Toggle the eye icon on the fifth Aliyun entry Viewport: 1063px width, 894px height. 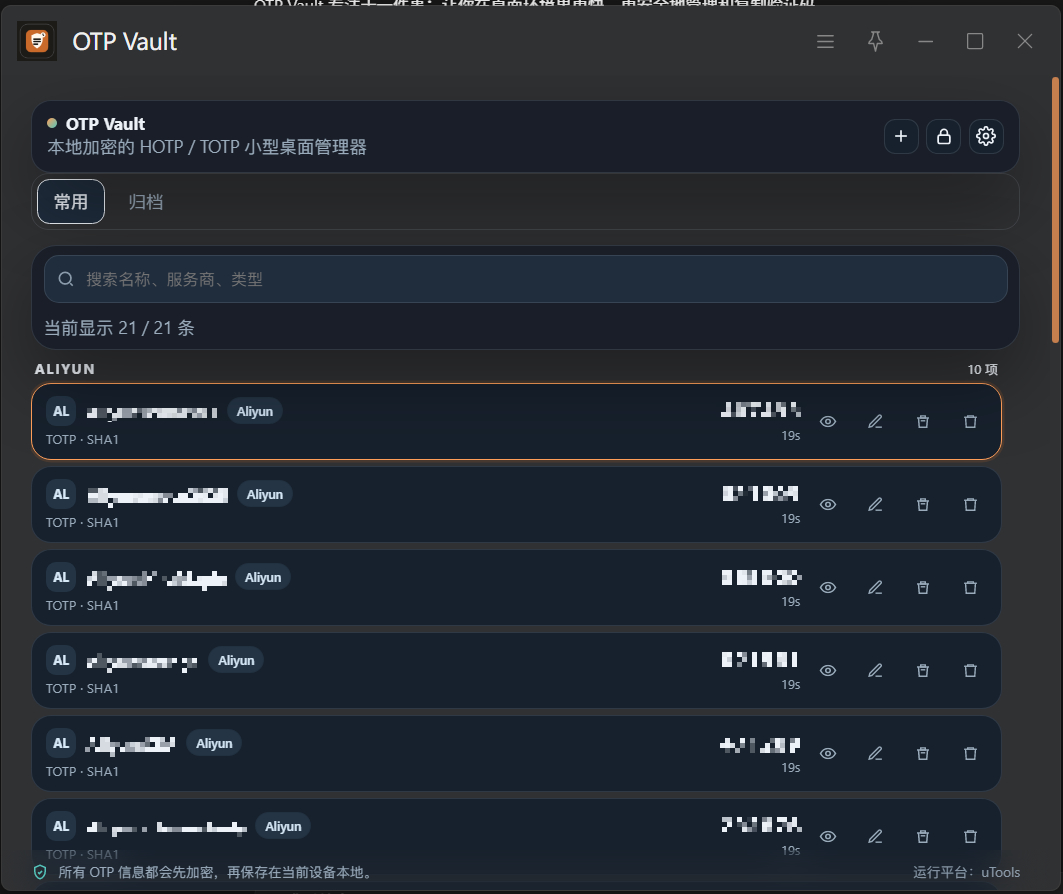[x=828, y=754]
